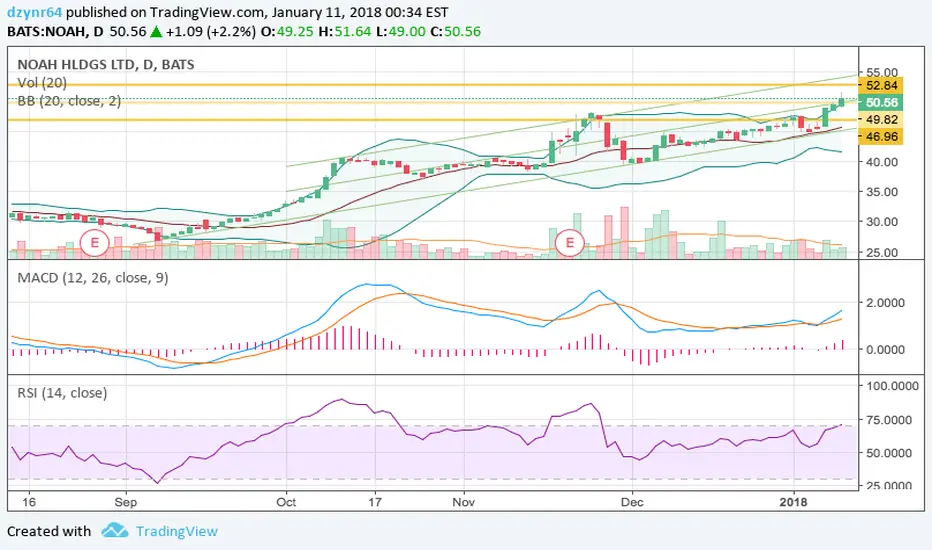Viewport: 932px width, 550px height.
Task: Click the November earnings E marker
Action: coord(570,243)
